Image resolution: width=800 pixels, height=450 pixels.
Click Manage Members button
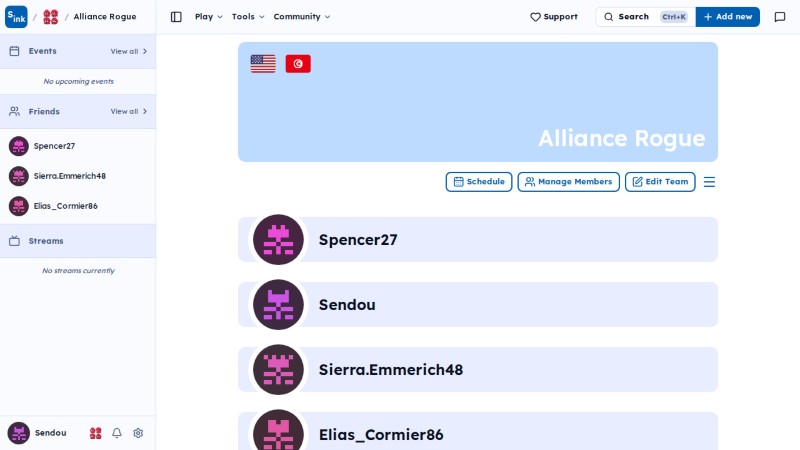(x=568, y=182)
